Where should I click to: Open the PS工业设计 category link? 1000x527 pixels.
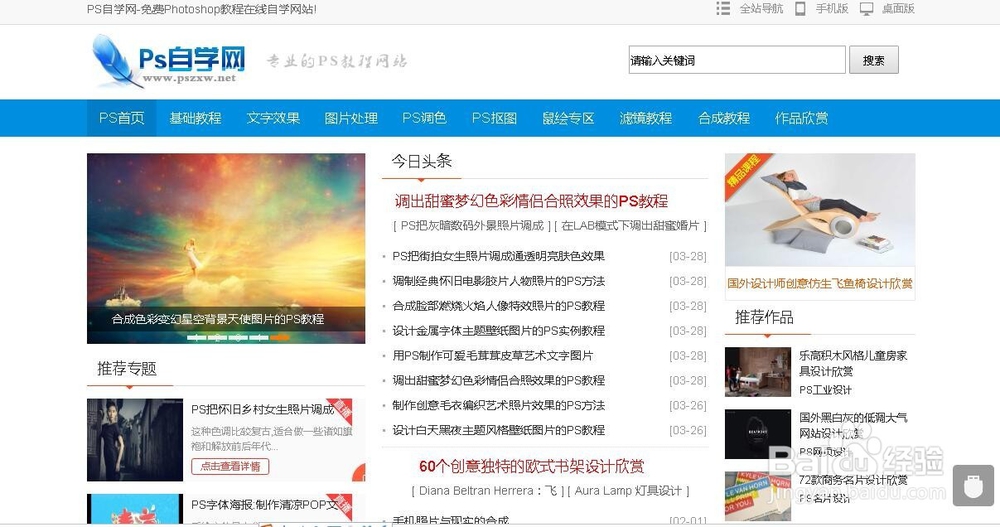[825, 390]
